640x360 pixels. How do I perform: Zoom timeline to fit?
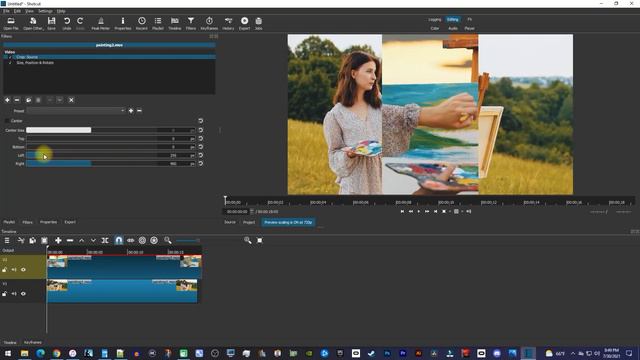click(260, 240)
